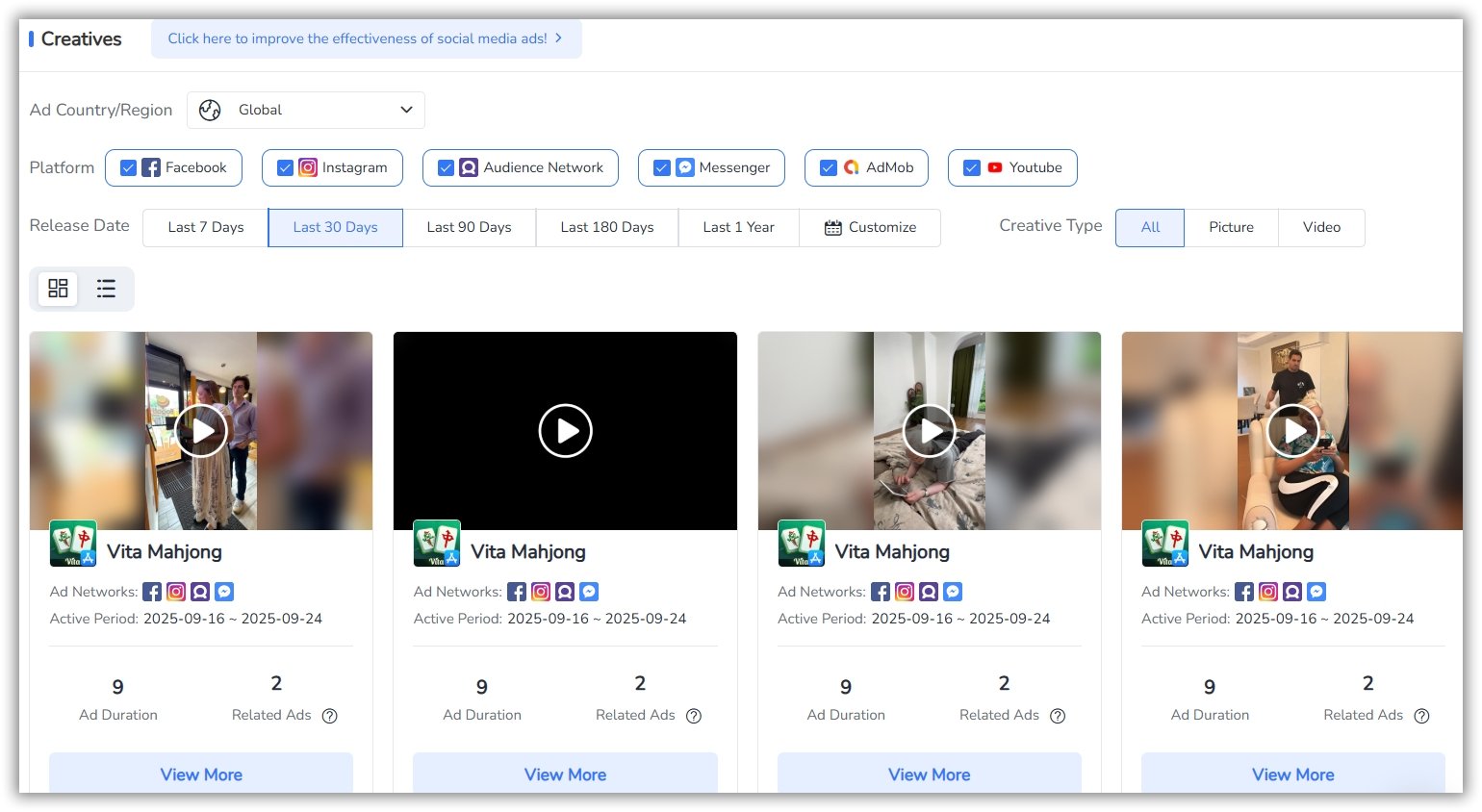Select Last 90 Days release date

click(x=469, y=227)
